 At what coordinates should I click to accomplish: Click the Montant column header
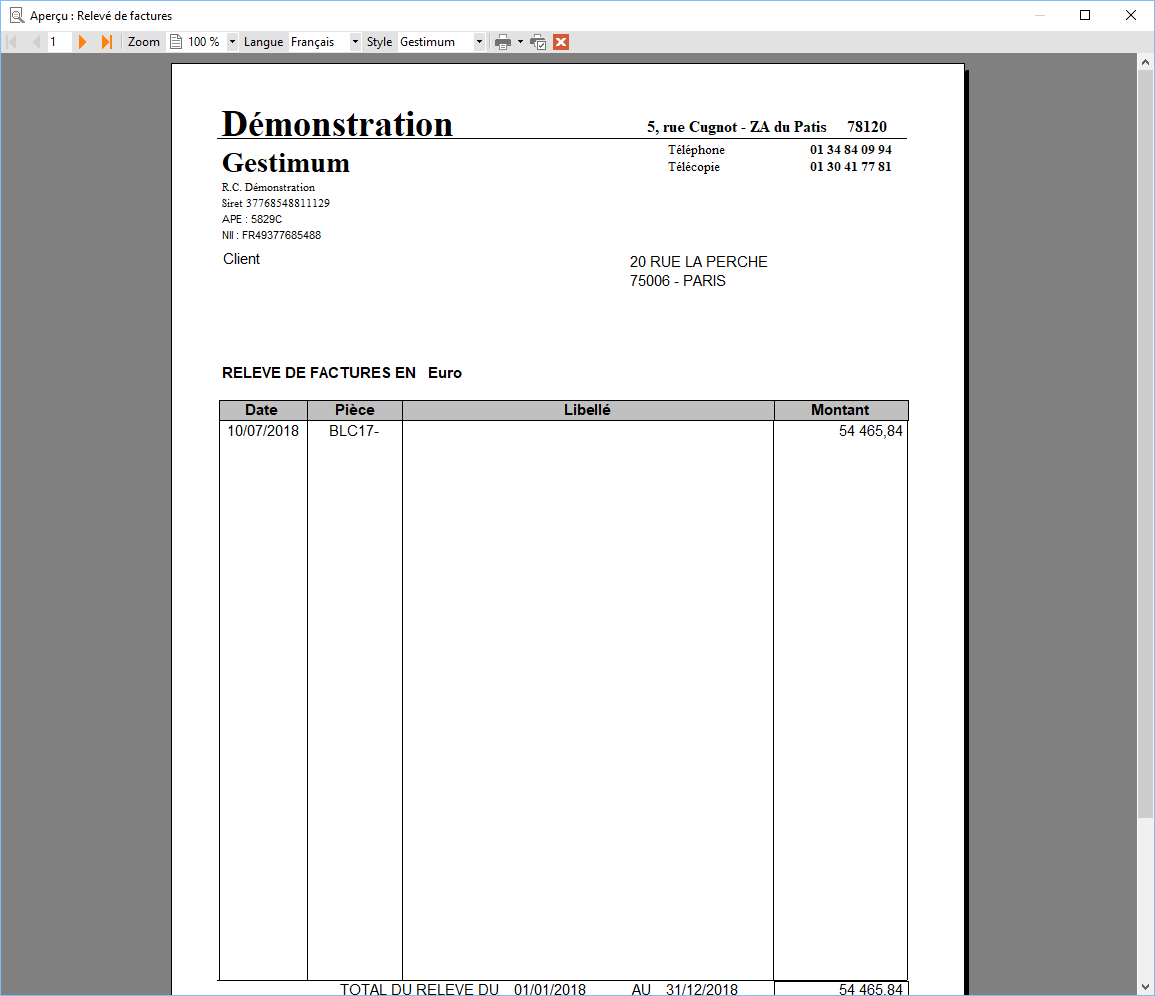pyautogui.click(x=840, y=410)
